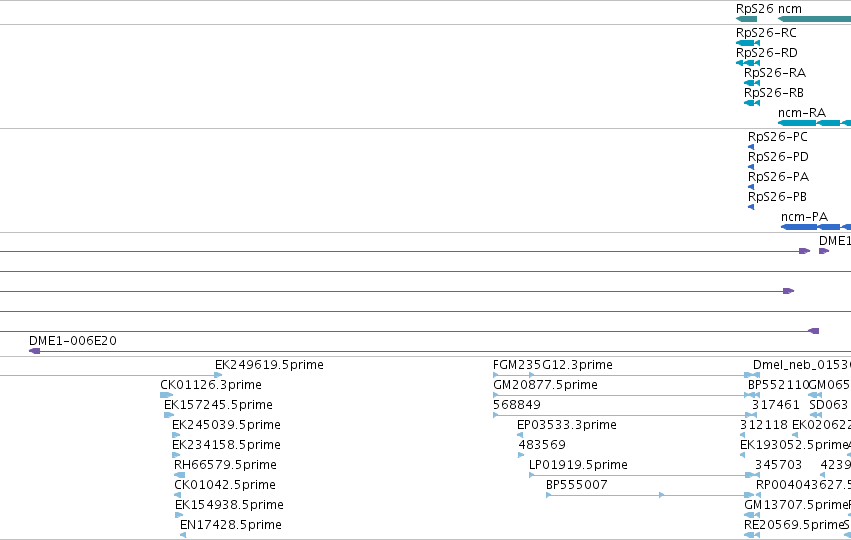Image resolution: width=851 pixels, height=540 pixels.
Task: Click the EK249619.5prime EST label
Action: tap(269, 365)
